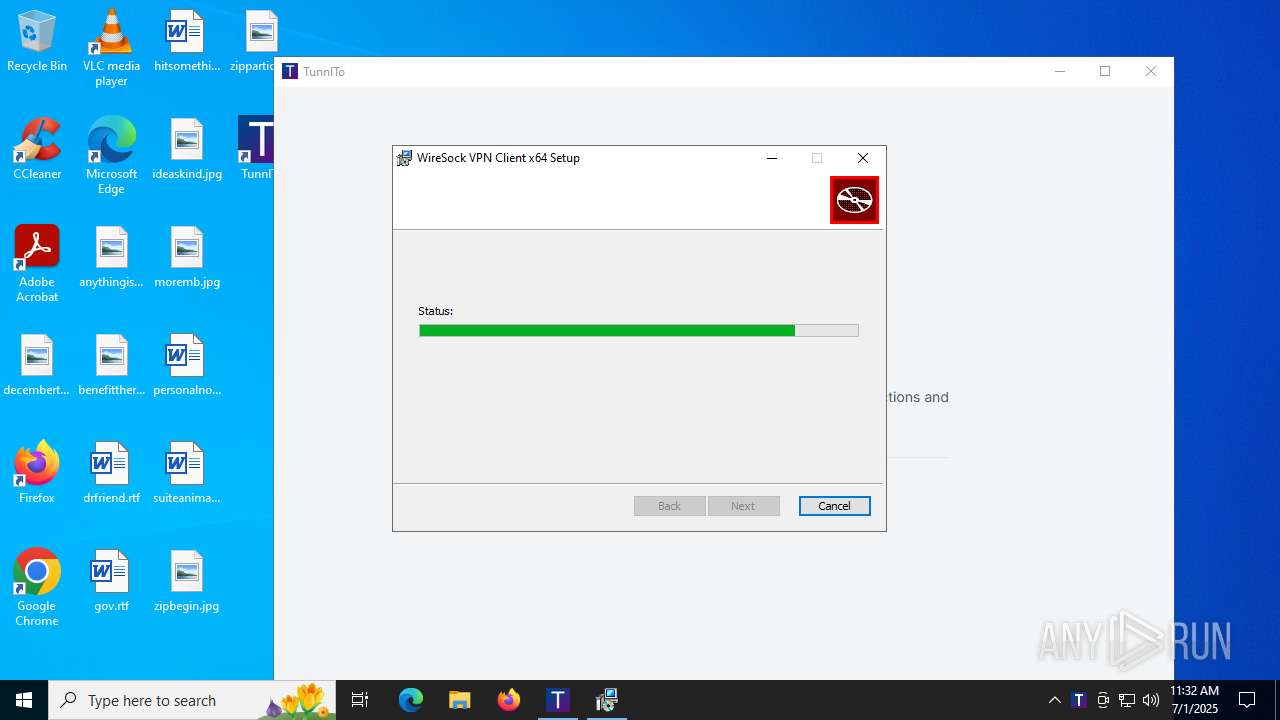Open the Windows Start menu
This screenshot has height=720, width=1280.
click(24, 700)
